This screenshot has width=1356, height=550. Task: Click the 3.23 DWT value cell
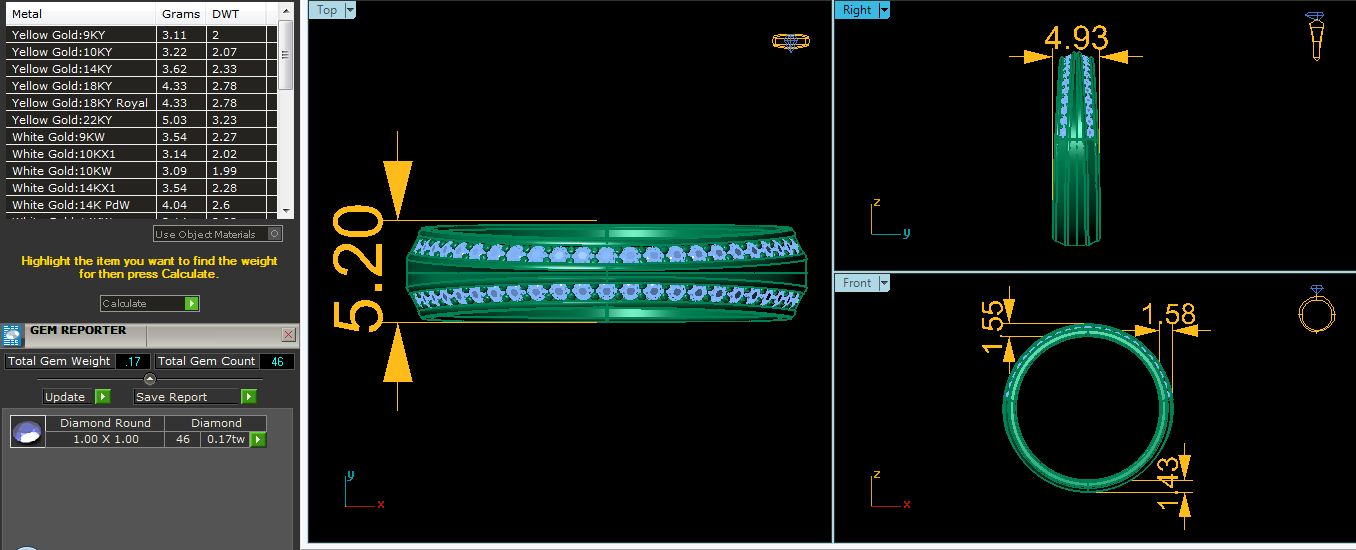tap(237, 120)
